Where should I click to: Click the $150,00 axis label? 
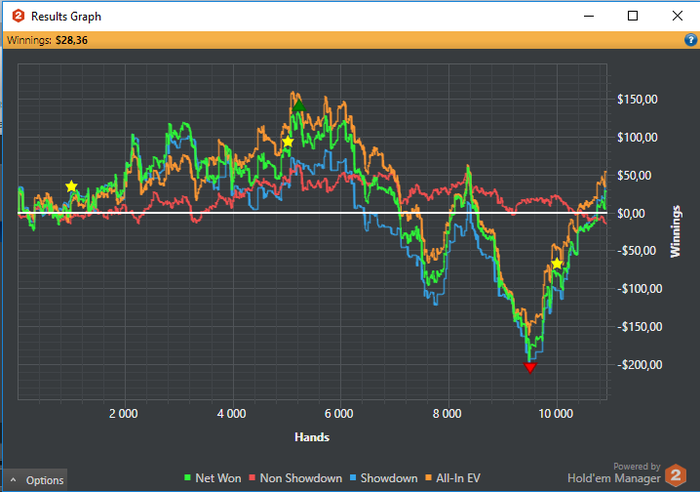638,99
